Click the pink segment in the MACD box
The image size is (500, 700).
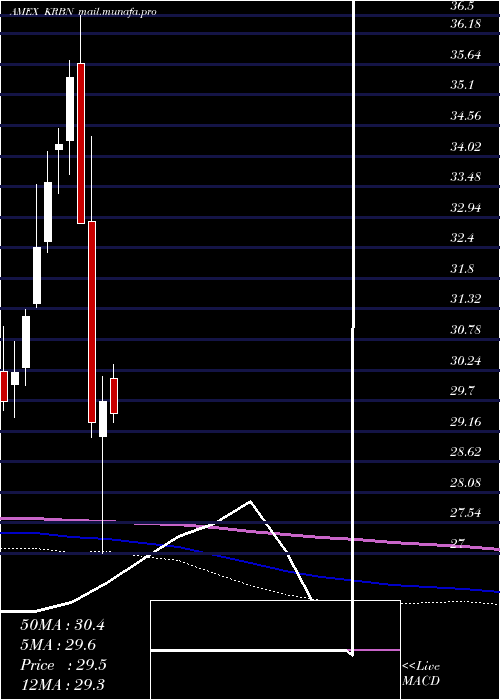click(x=377, y=650)
